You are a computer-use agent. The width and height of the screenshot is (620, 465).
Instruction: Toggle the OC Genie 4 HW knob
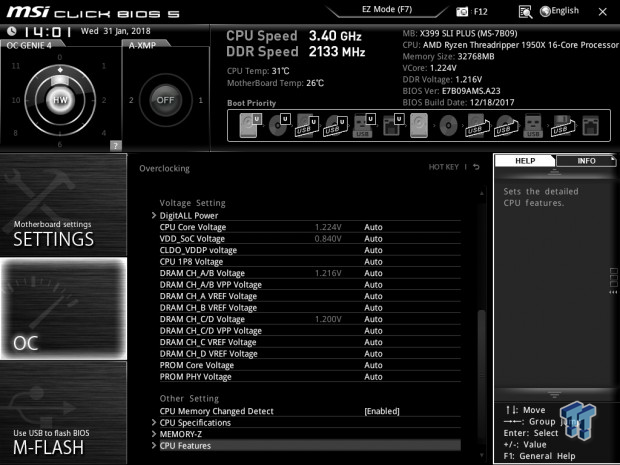[x=60, y=100]
